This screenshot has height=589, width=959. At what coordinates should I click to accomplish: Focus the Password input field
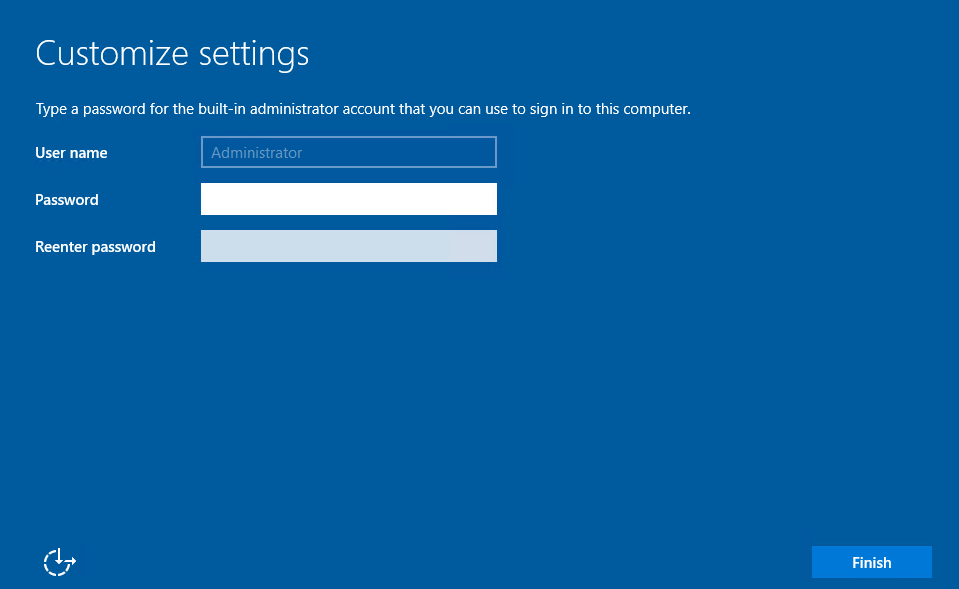[349, 199]
